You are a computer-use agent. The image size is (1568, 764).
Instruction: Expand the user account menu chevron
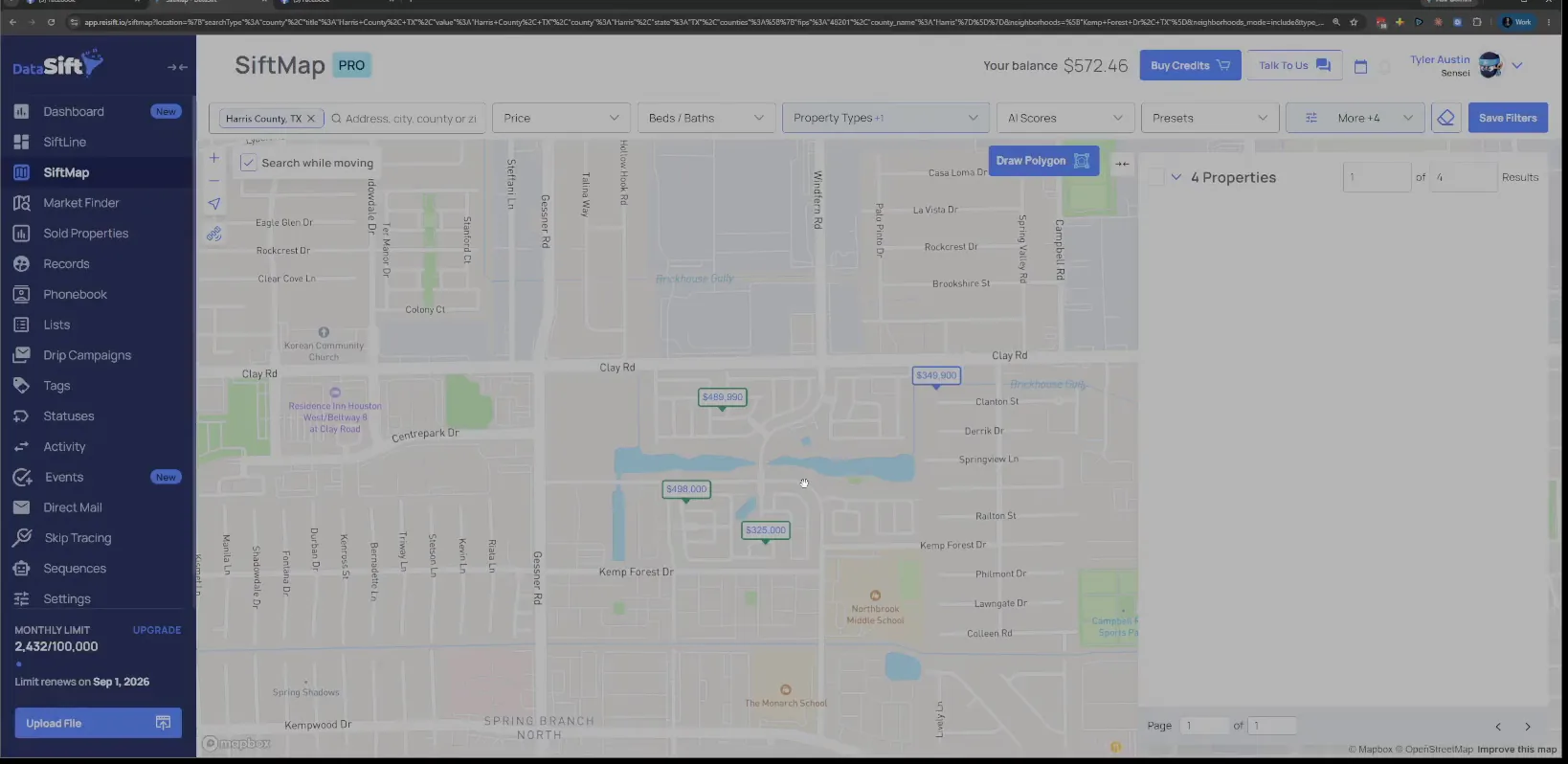(x=1517, y=66)
